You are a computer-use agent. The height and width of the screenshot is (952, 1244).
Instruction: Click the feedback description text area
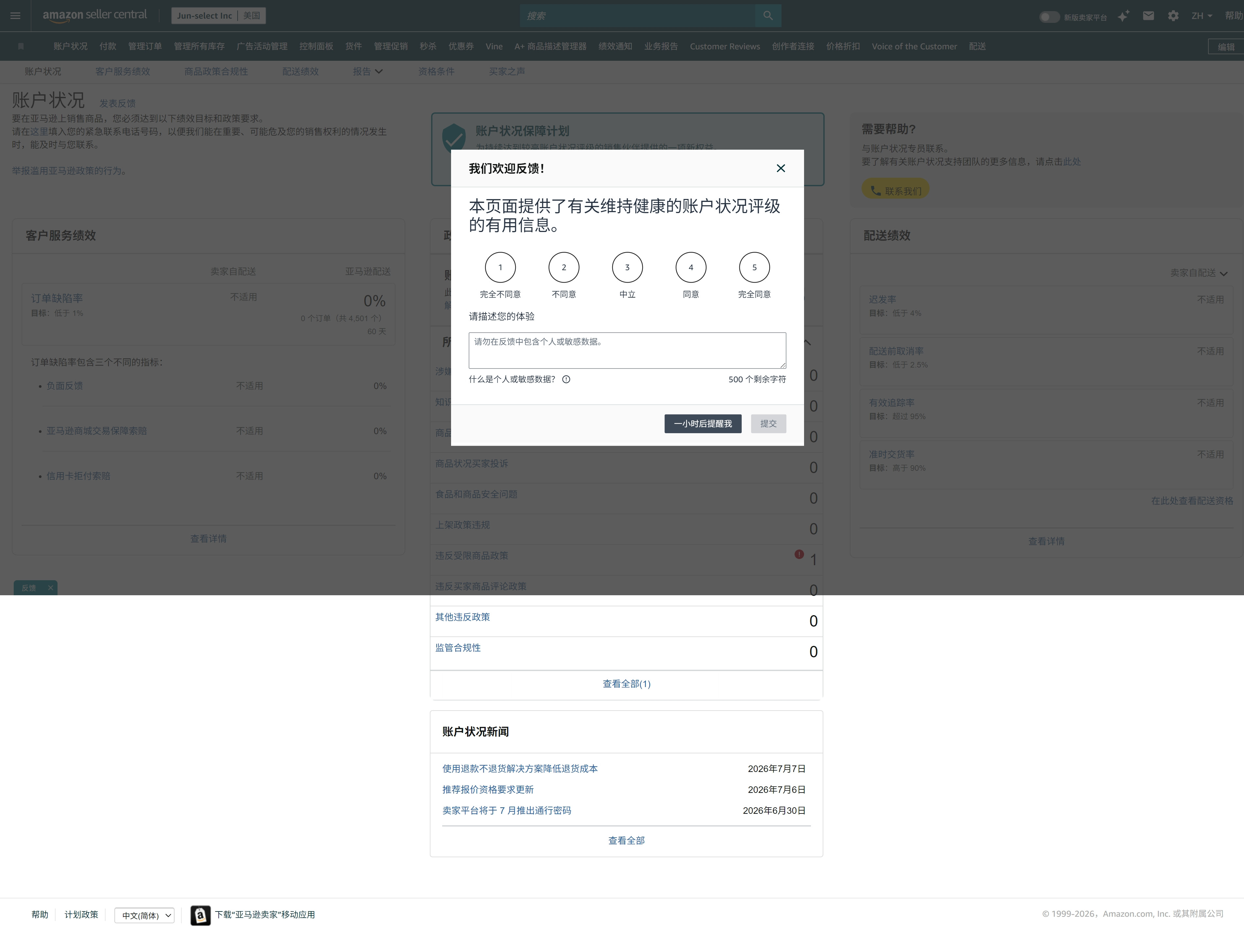(627, 350)
